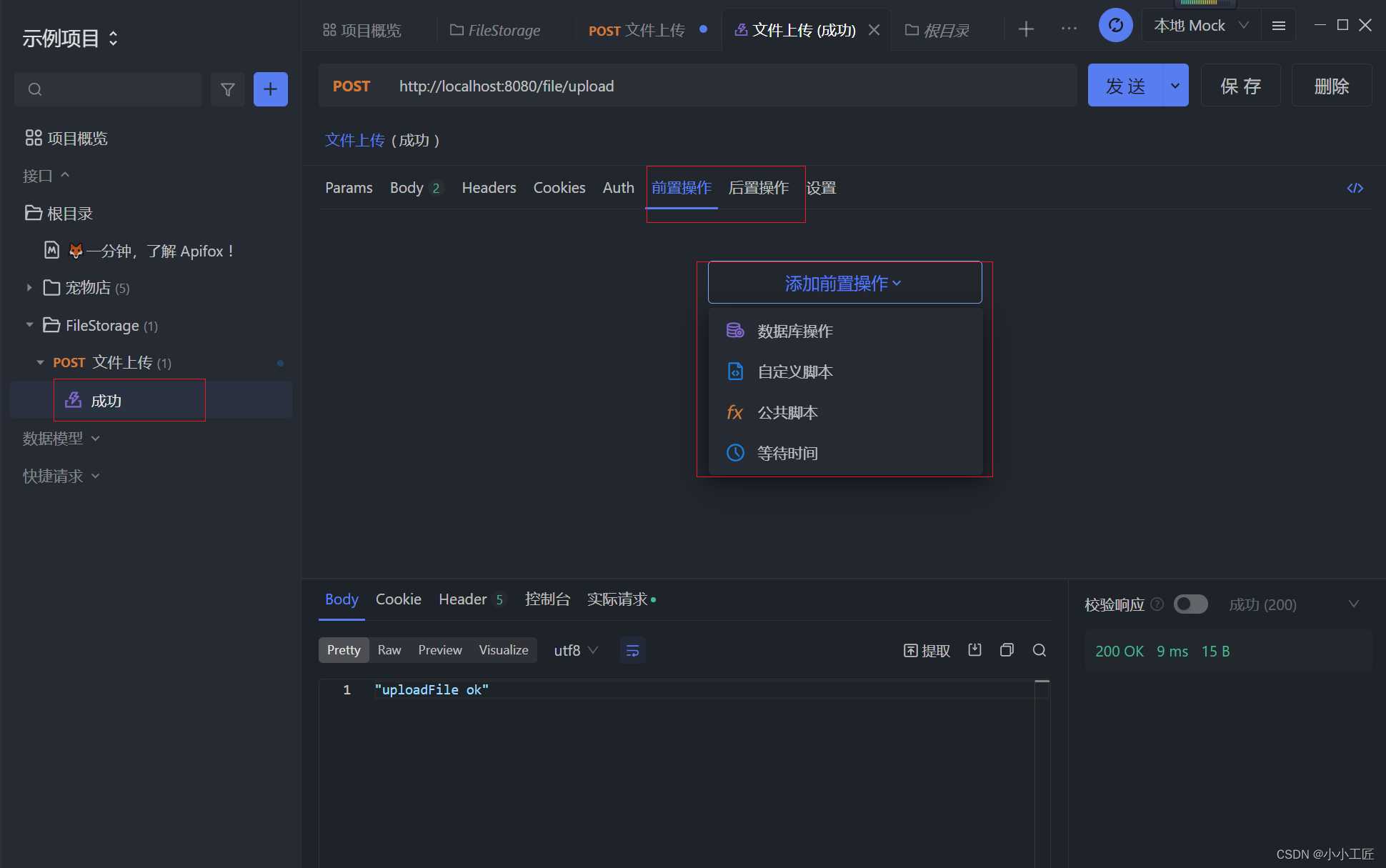Screen dimensions: 1386x868
Task: Click the word wrap icon in the response toolbar
Action: tap(632, 650)
